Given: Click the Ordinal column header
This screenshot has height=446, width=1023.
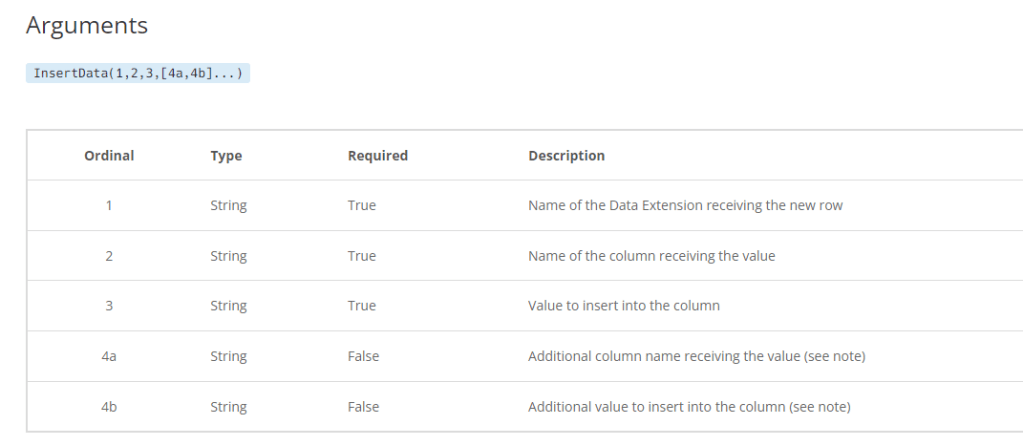Looking at the screenshot, I should [x=109, y=156].
